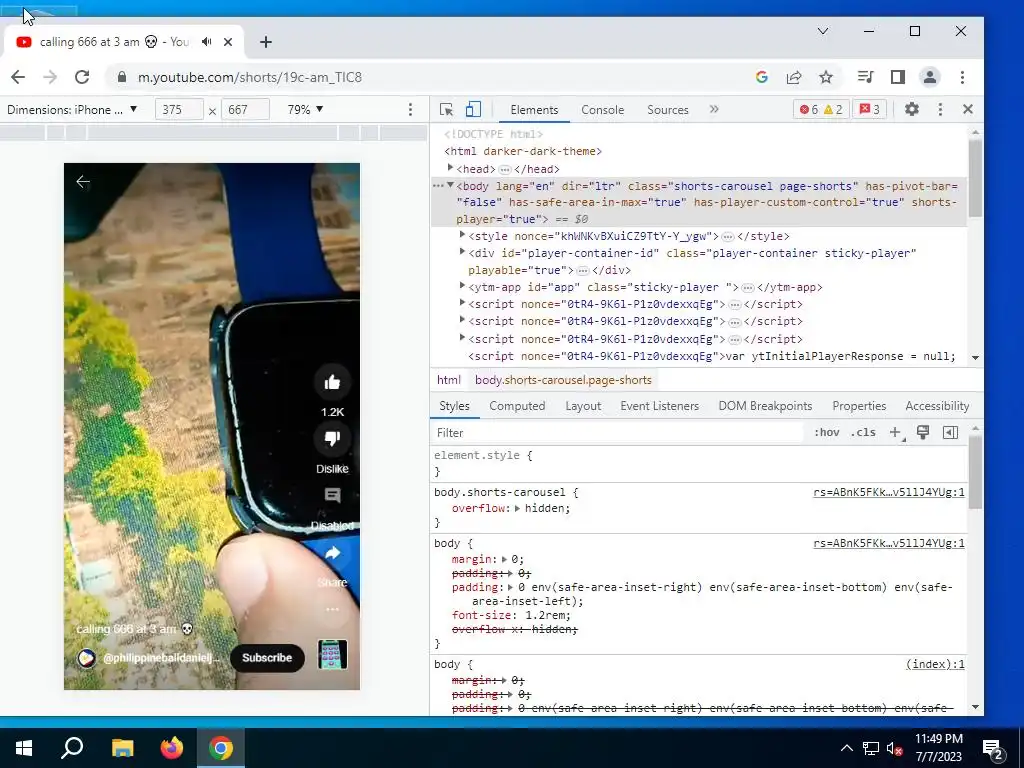Toggle rendering emulations paintbrush icon
Screen dimensions: 1024x768
923,432
